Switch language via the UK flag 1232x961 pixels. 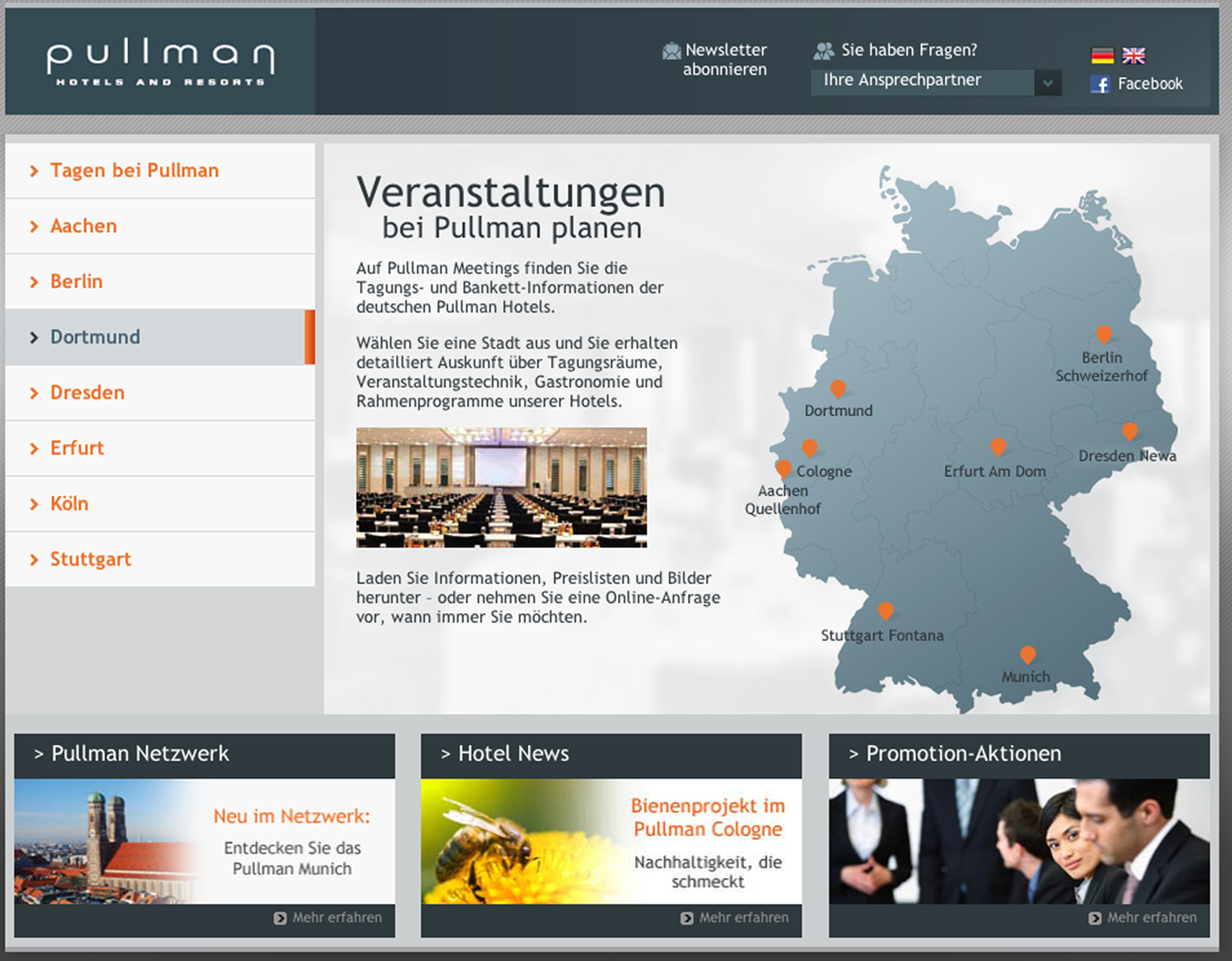point(1133,55)
